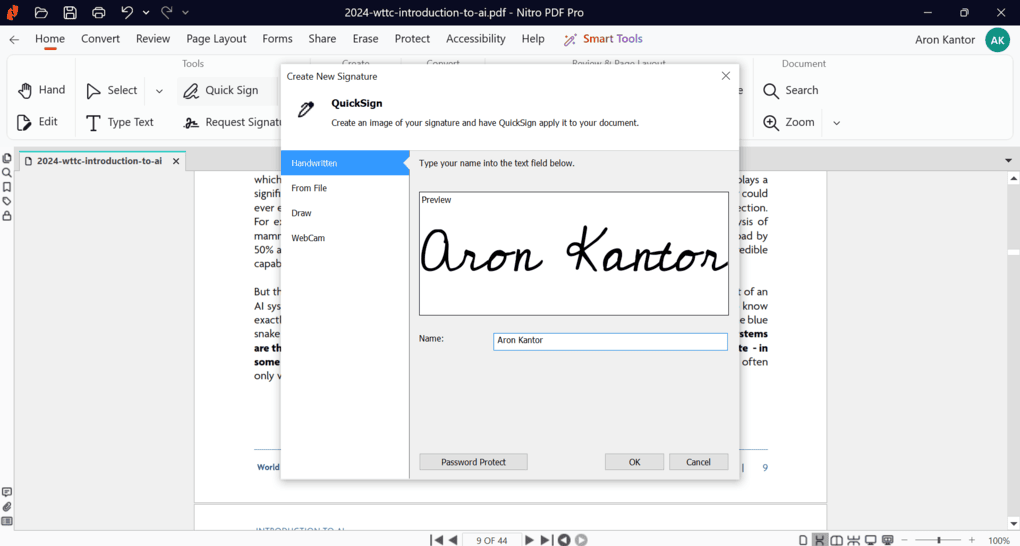Switch to facing pages view
The height and width of the screenshot is (546, 1020).
pyautogui.click(x=837, y=540)
